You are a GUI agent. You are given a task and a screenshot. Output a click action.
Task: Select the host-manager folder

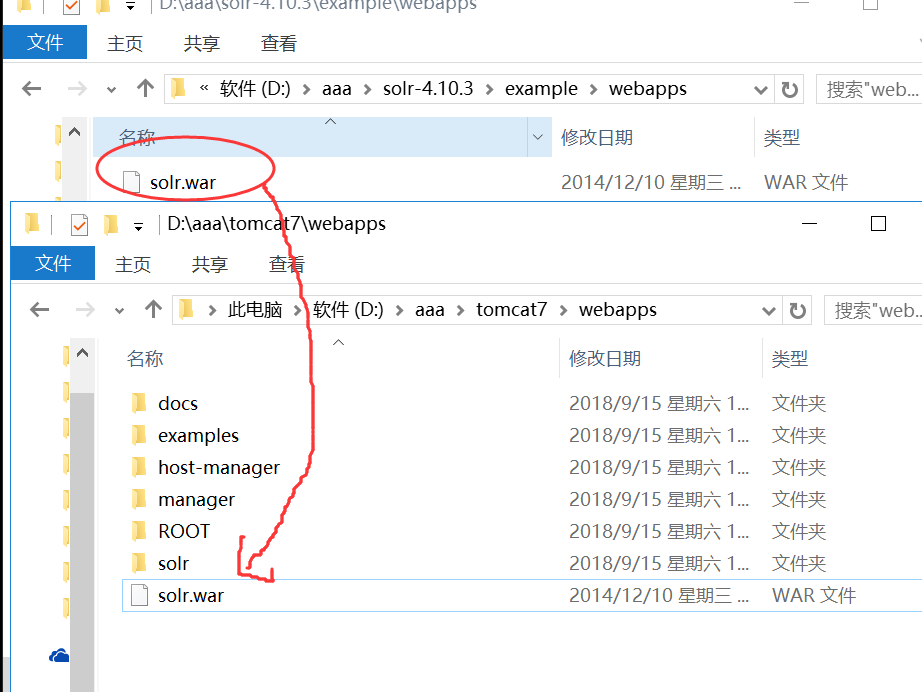pyautogui.click(x=219, y=467)
